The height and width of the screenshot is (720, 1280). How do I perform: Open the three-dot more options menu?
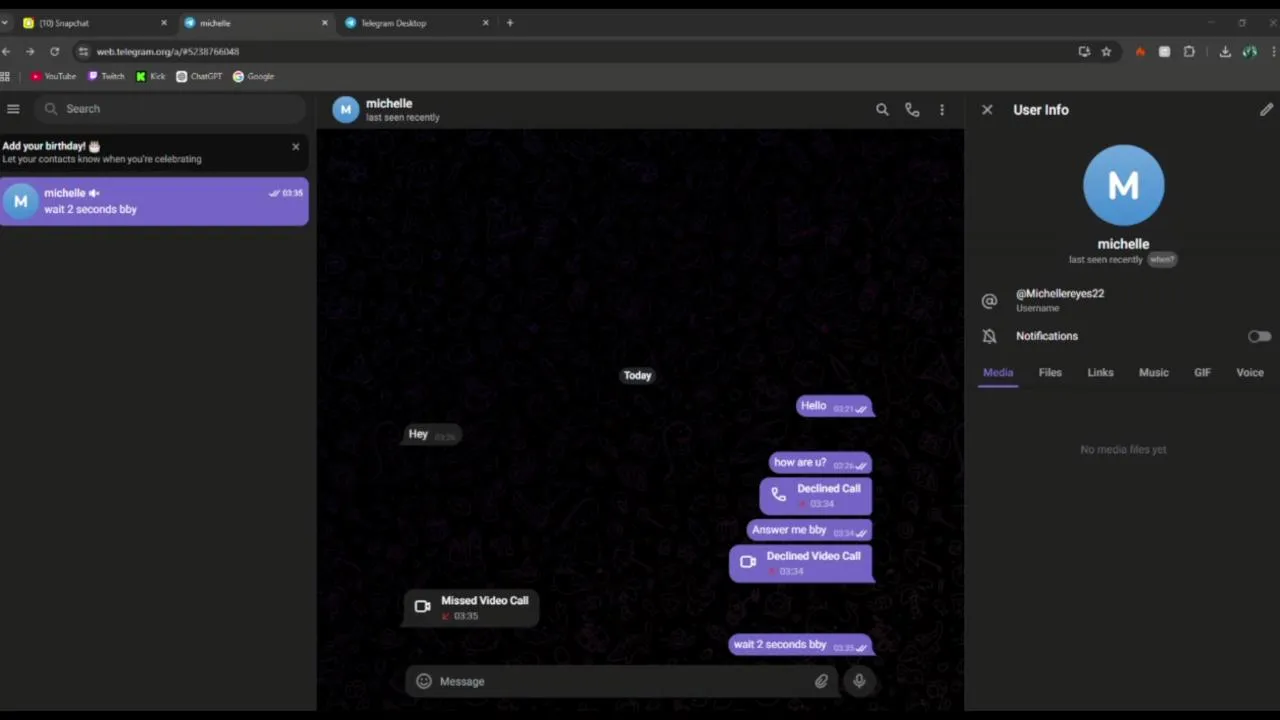(942, 110)
